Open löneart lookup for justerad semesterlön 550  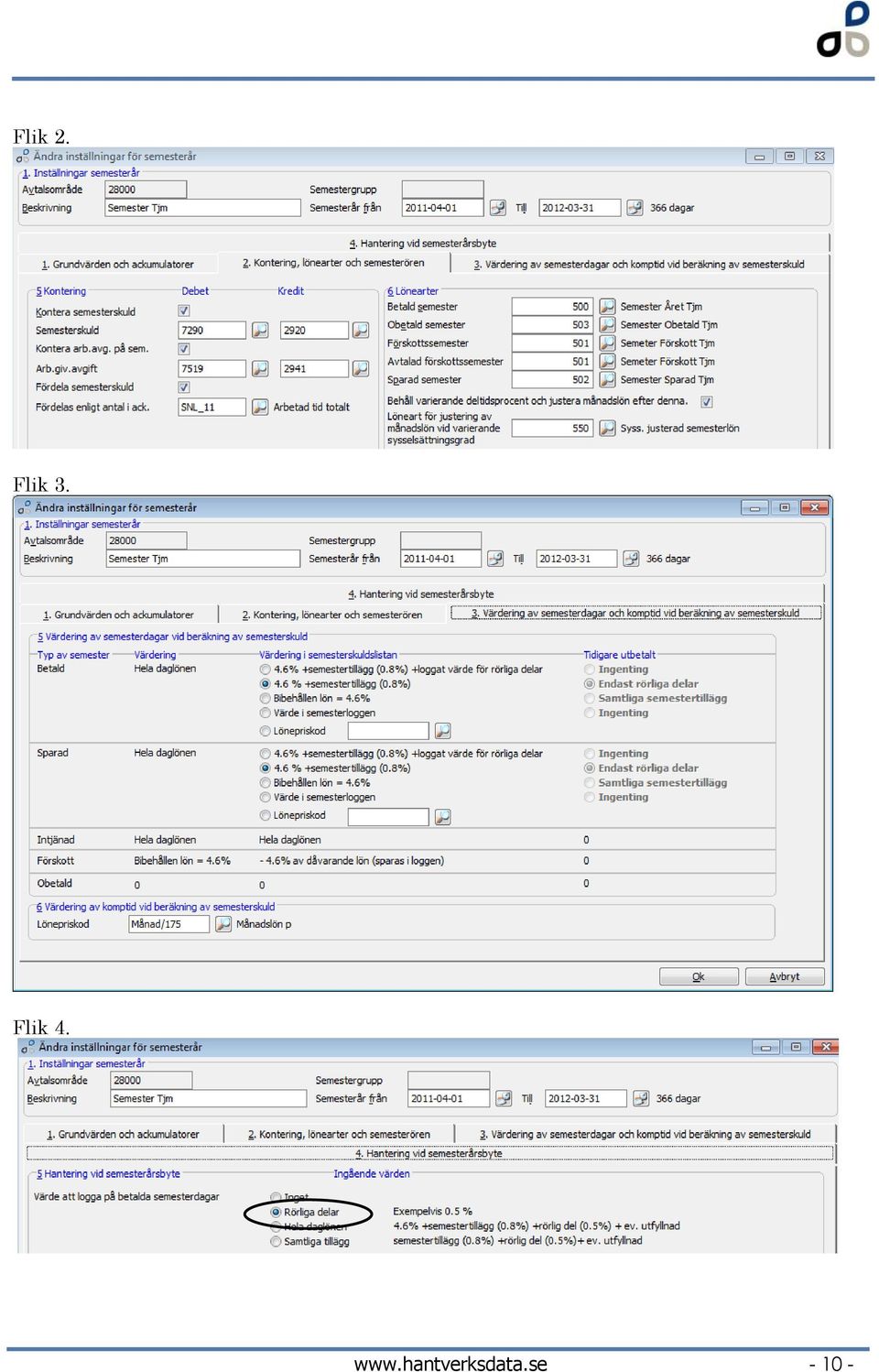[607, 428]
